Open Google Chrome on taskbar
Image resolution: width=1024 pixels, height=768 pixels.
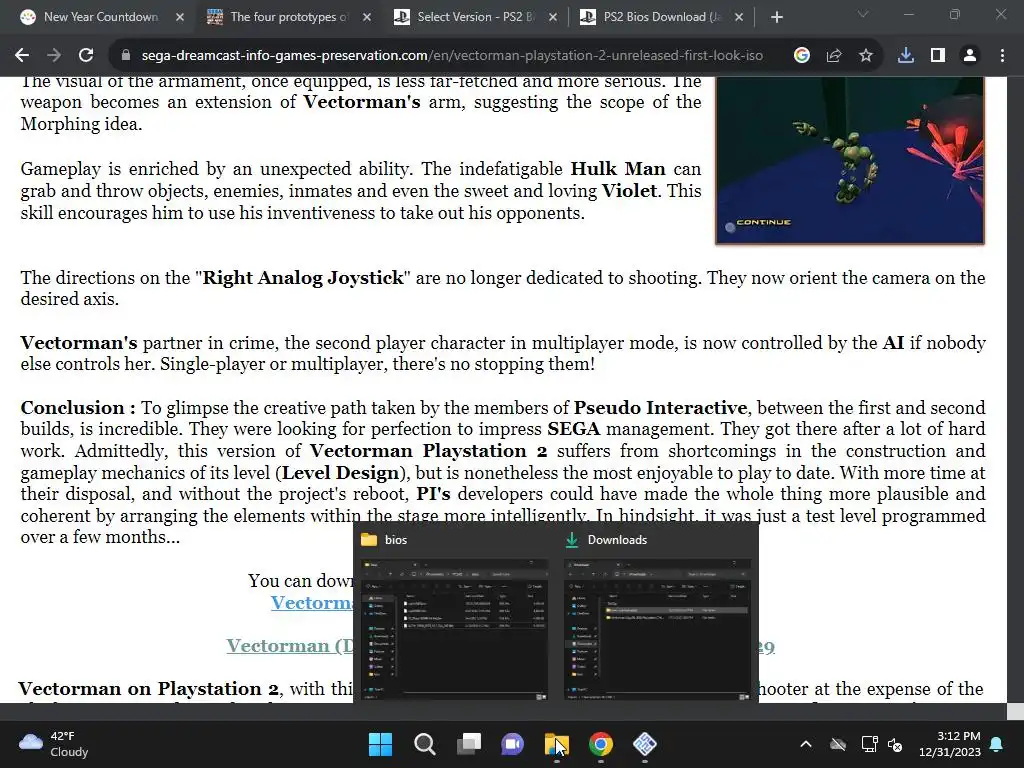[x=601, y=744]
